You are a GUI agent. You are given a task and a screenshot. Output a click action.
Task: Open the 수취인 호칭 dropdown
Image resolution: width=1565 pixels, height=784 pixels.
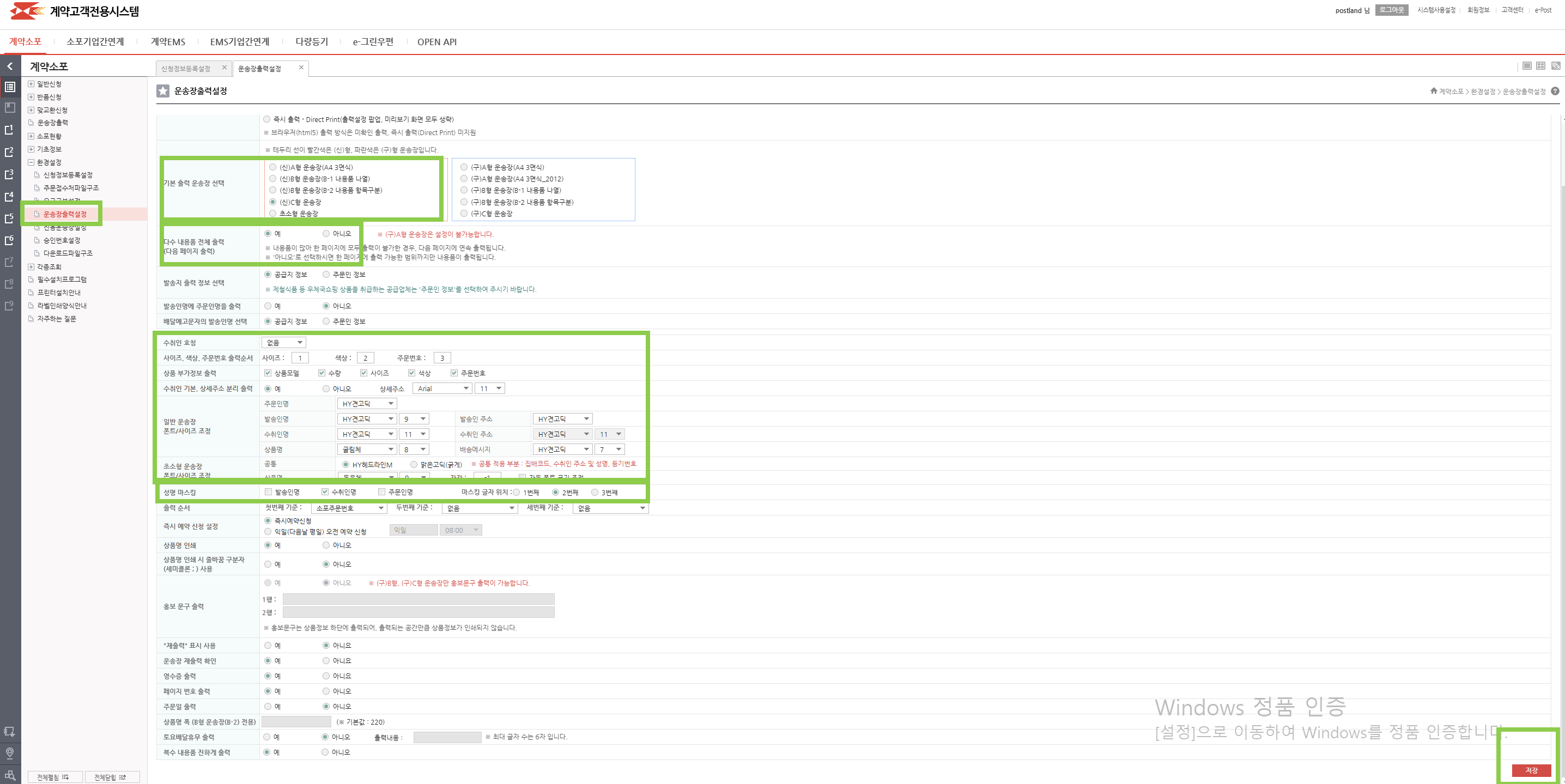pos(284,343)
